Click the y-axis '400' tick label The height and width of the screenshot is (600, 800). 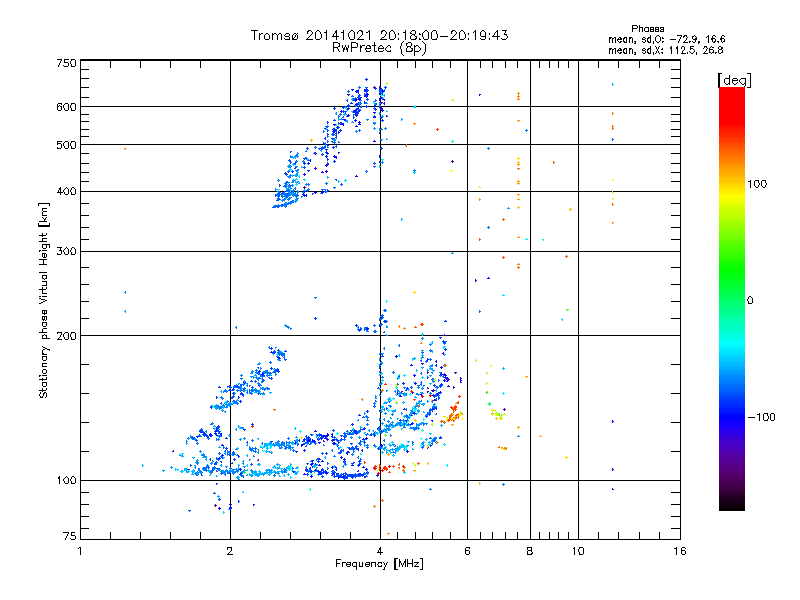(x=66, y=192)
